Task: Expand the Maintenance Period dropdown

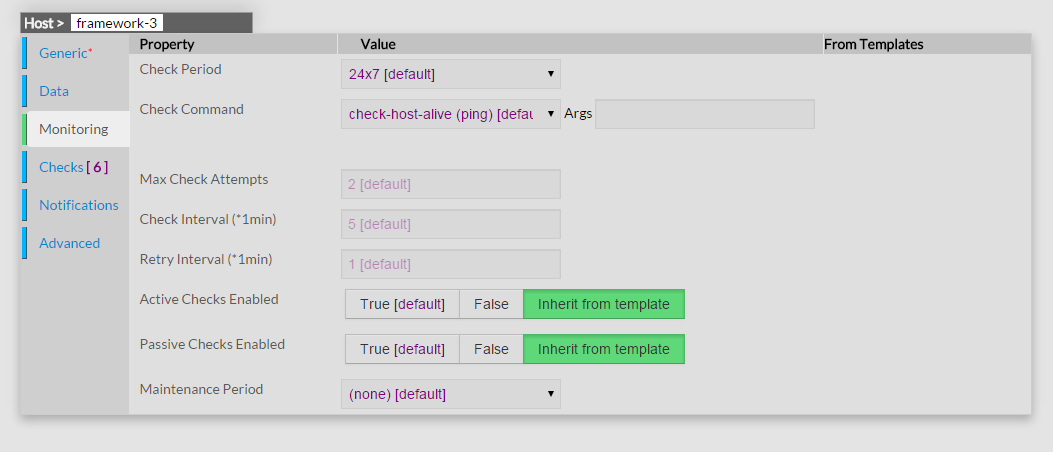Action: [x=450, y=394]
